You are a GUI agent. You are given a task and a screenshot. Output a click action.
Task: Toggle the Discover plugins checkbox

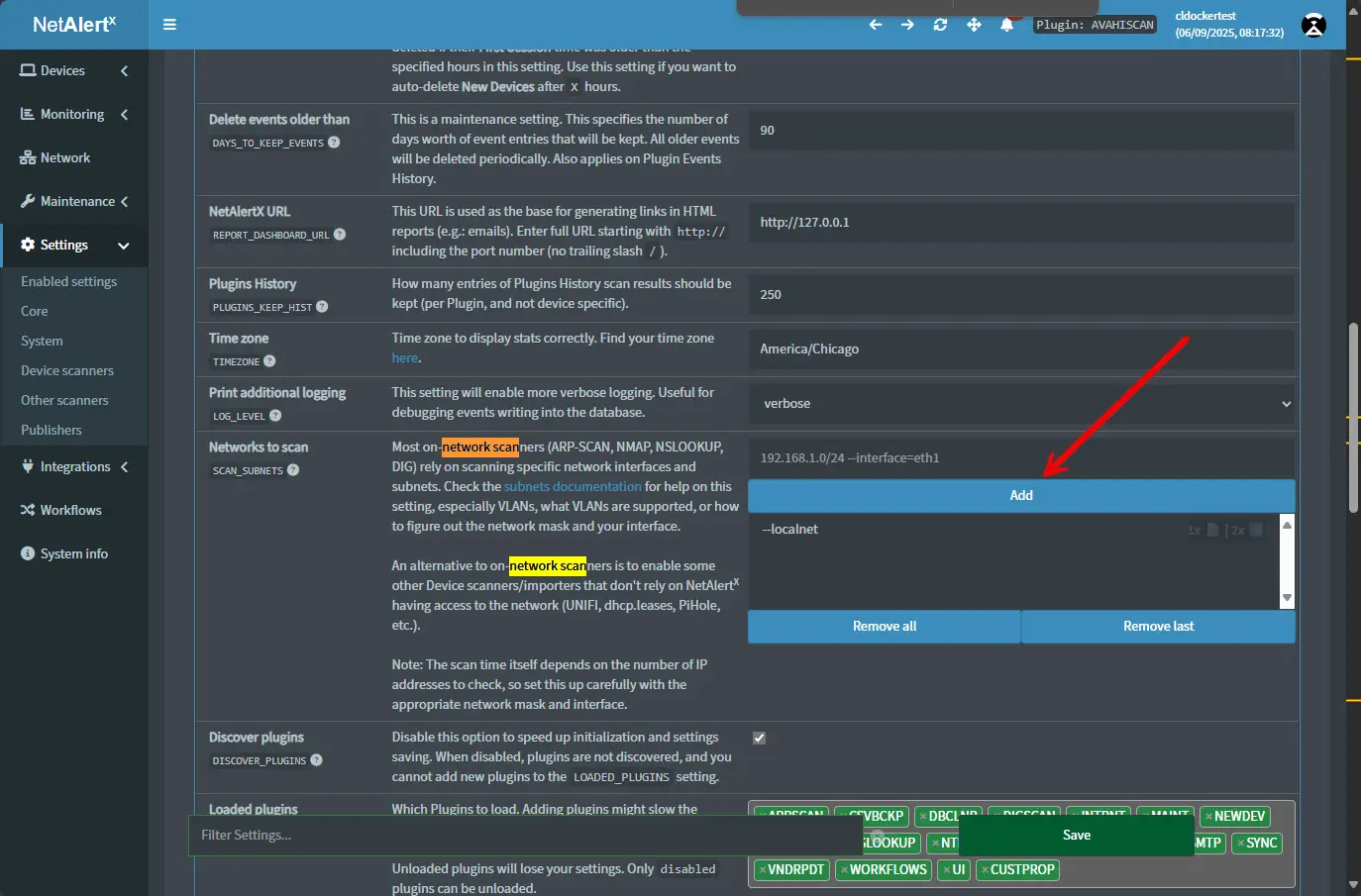coord(759,739)
